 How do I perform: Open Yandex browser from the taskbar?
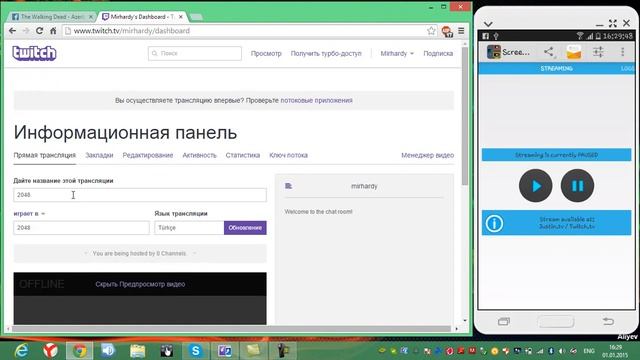[x=50, y=351]
